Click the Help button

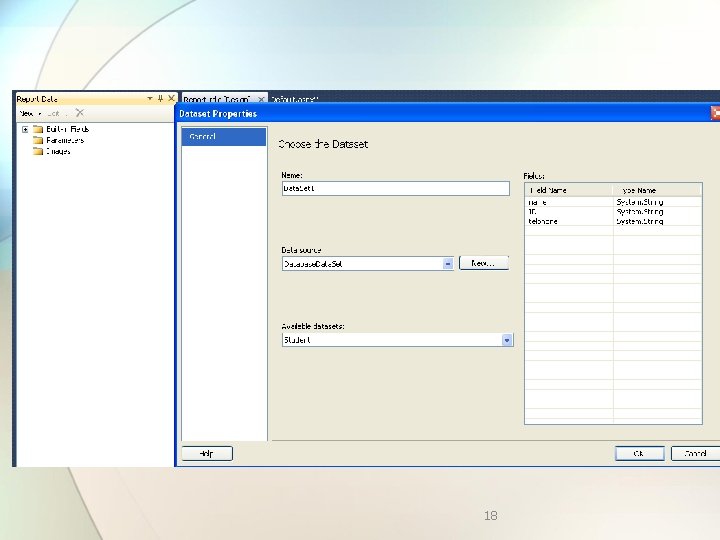point(207,454)
